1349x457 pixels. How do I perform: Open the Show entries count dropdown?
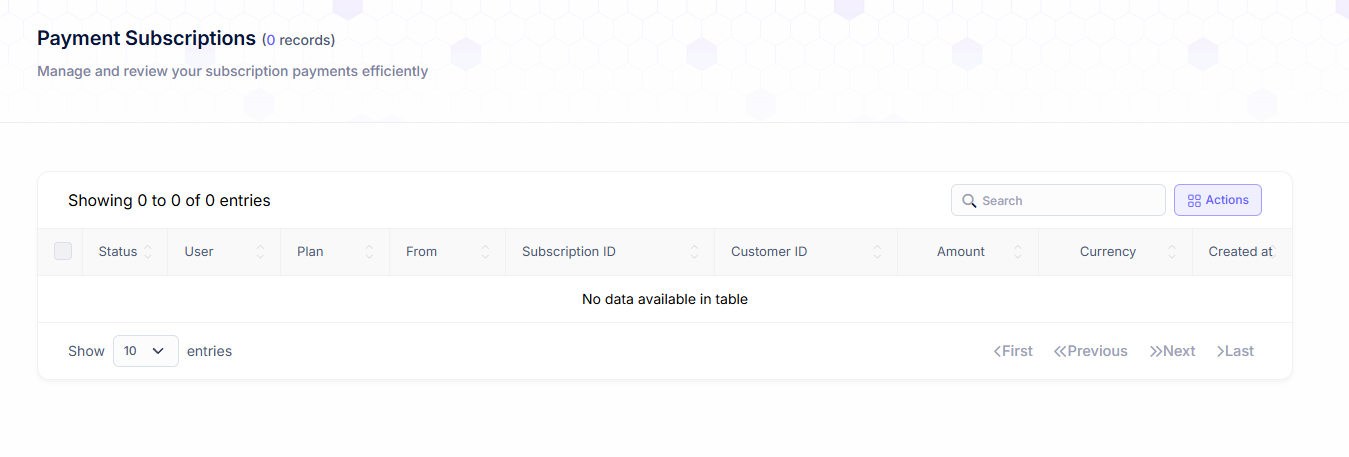[146, 351]
